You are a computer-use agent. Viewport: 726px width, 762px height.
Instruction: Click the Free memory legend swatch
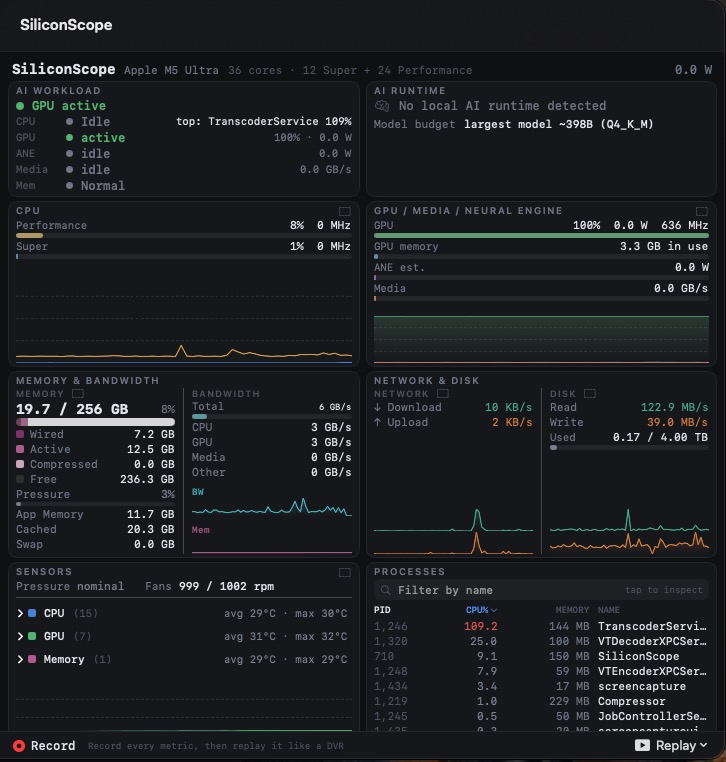(20, 480)
